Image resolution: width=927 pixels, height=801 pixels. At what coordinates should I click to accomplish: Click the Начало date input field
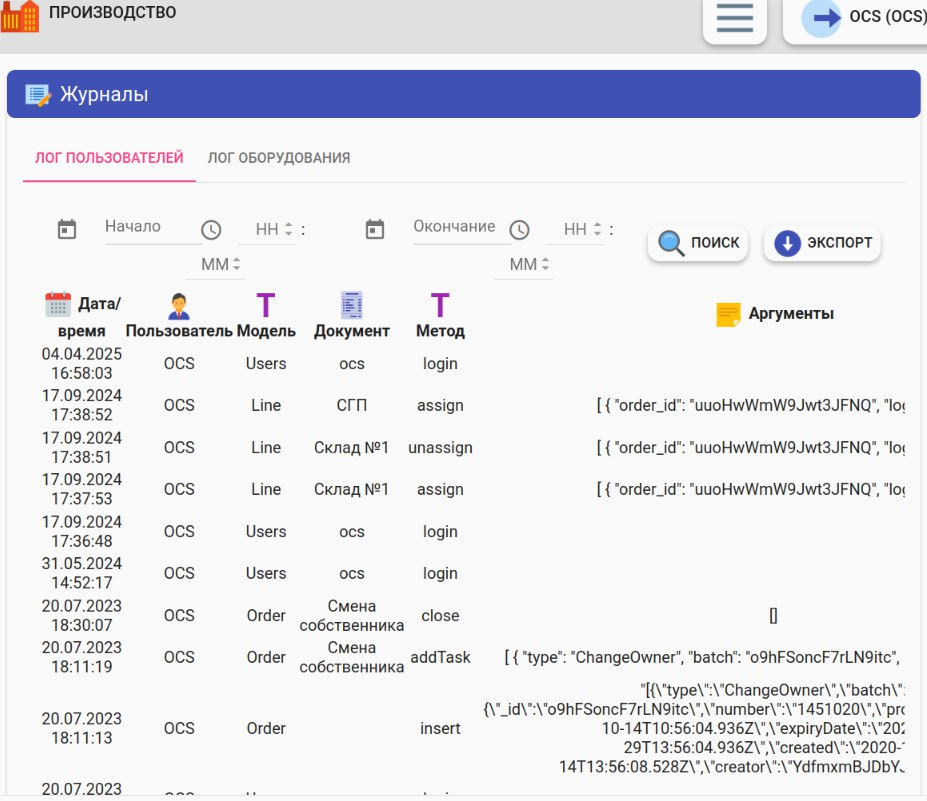(x=153, y=227)
